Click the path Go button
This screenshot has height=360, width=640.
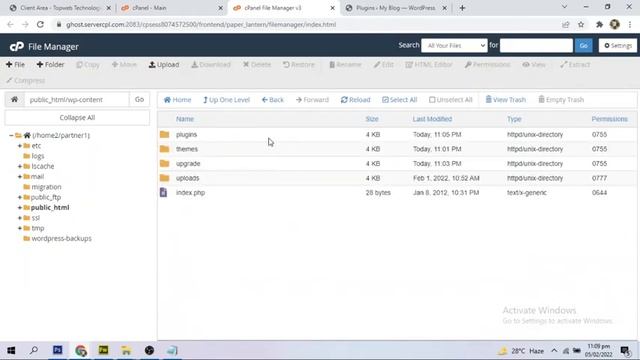139,99
